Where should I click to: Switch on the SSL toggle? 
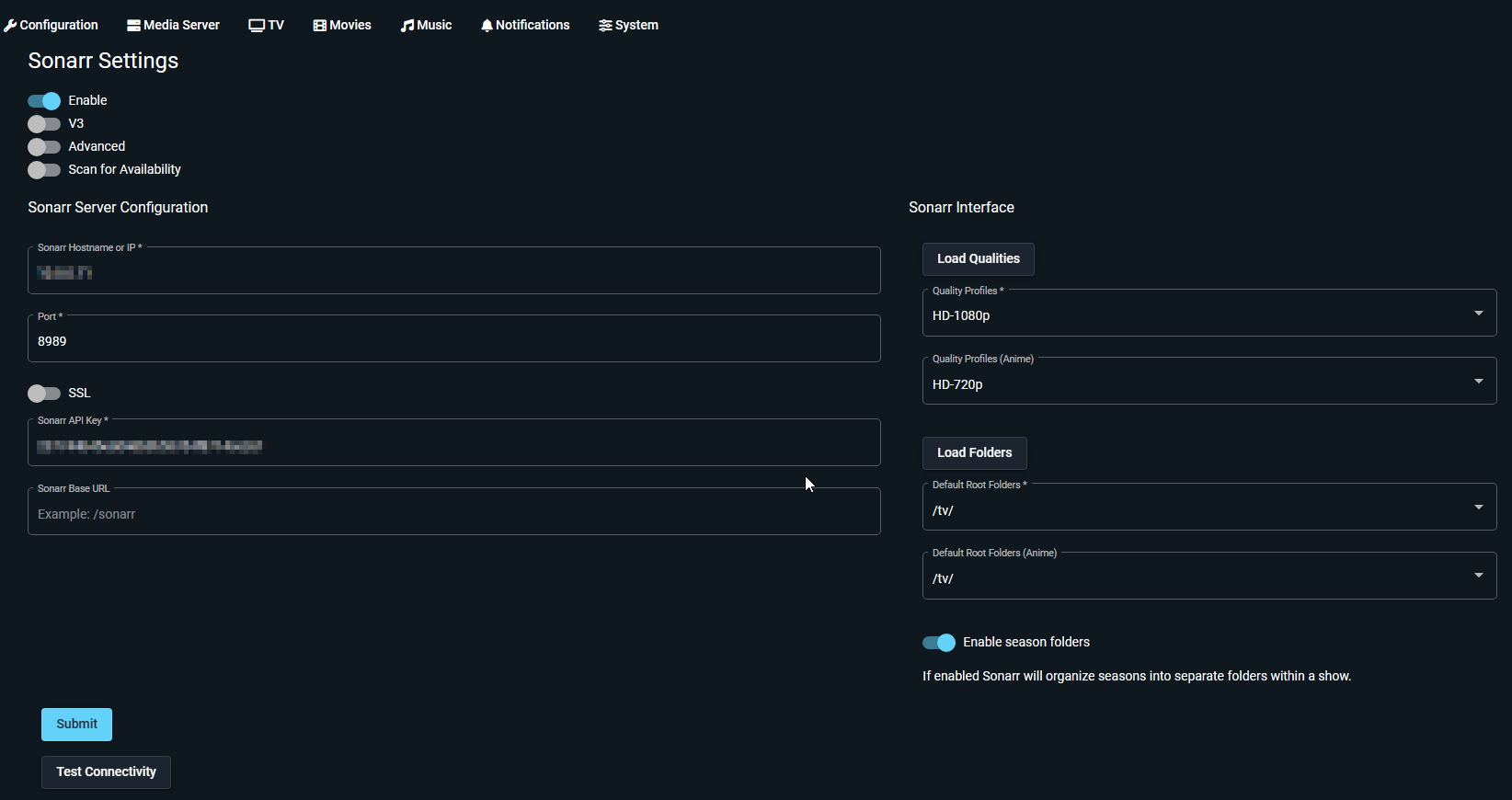pos(44,394)
